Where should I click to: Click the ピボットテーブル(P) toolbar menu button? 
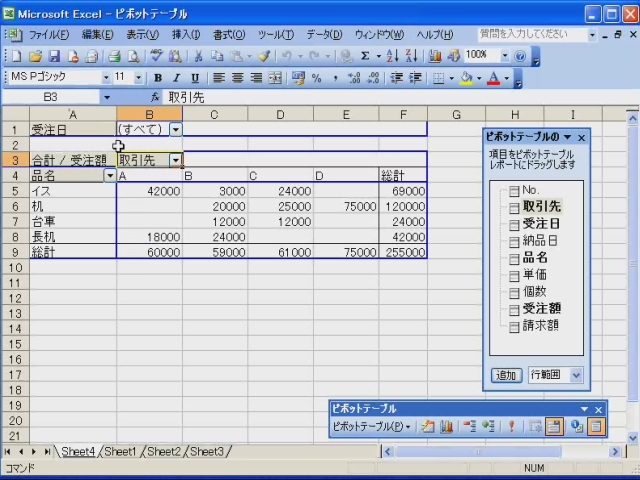pos(371,426)
